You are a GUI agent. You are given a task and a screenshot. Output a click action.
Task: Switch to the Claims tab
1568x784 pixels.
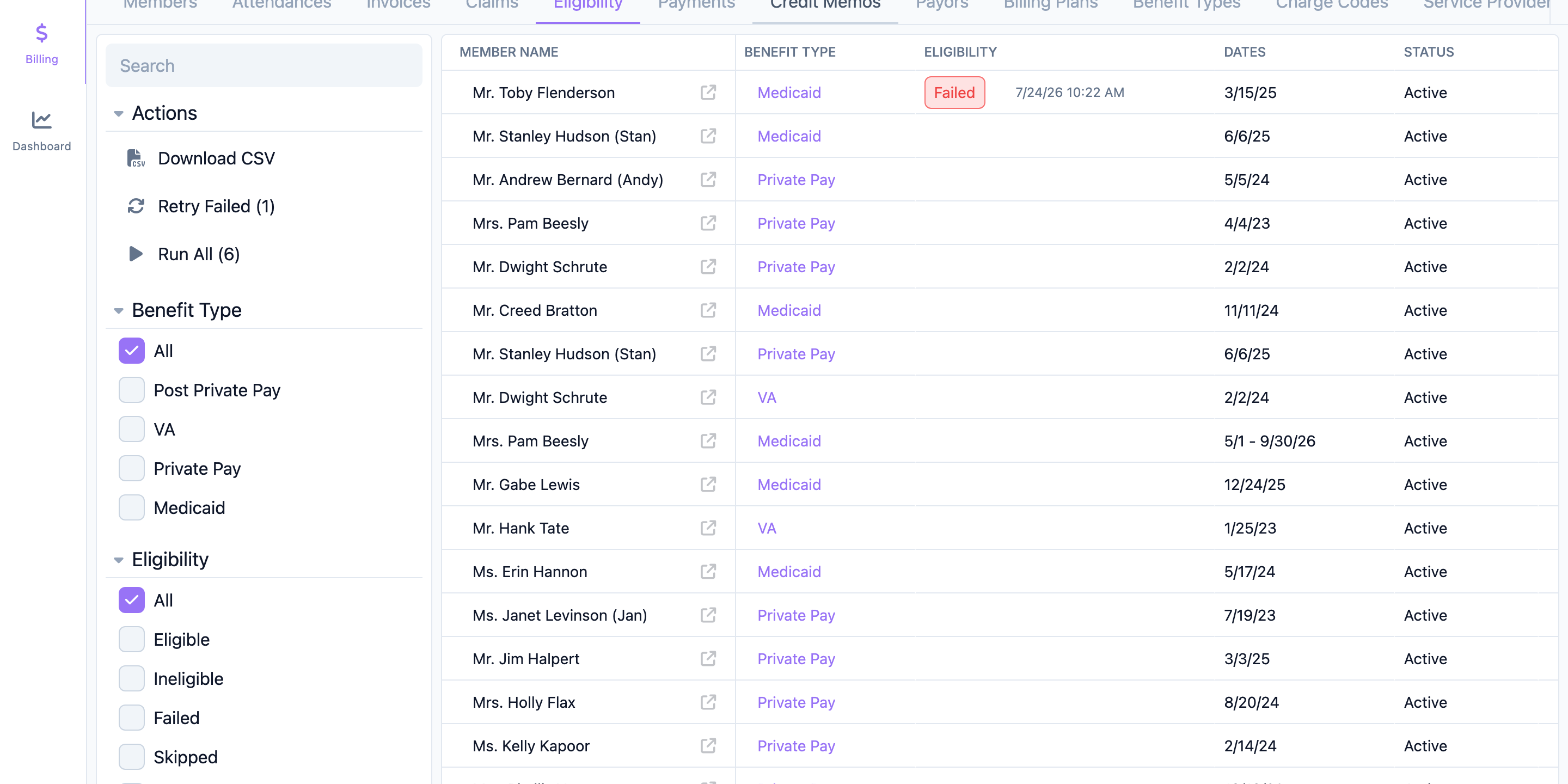[491, 5]
